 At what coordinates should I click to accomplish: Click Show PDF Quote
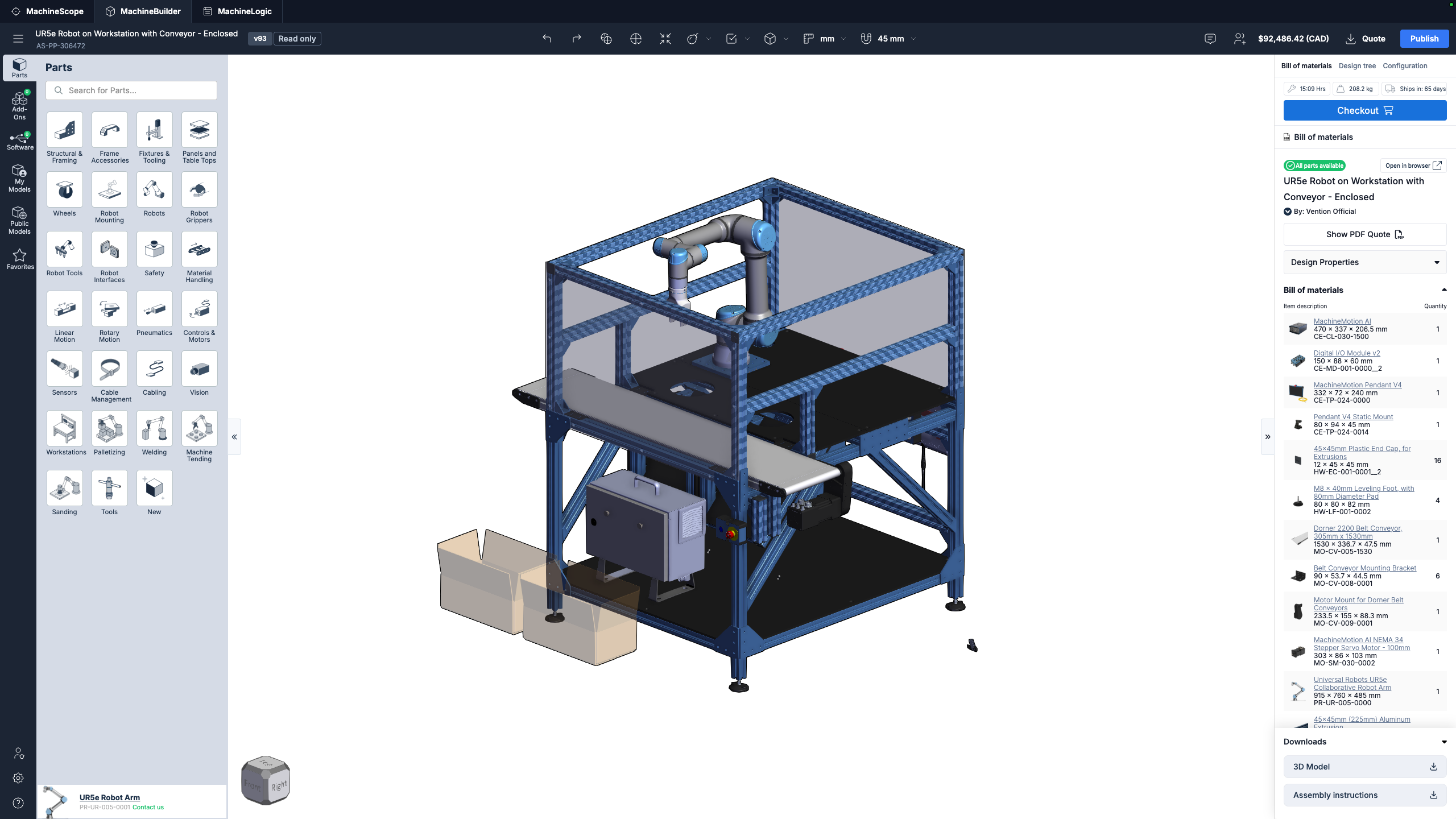[1365, 234]
